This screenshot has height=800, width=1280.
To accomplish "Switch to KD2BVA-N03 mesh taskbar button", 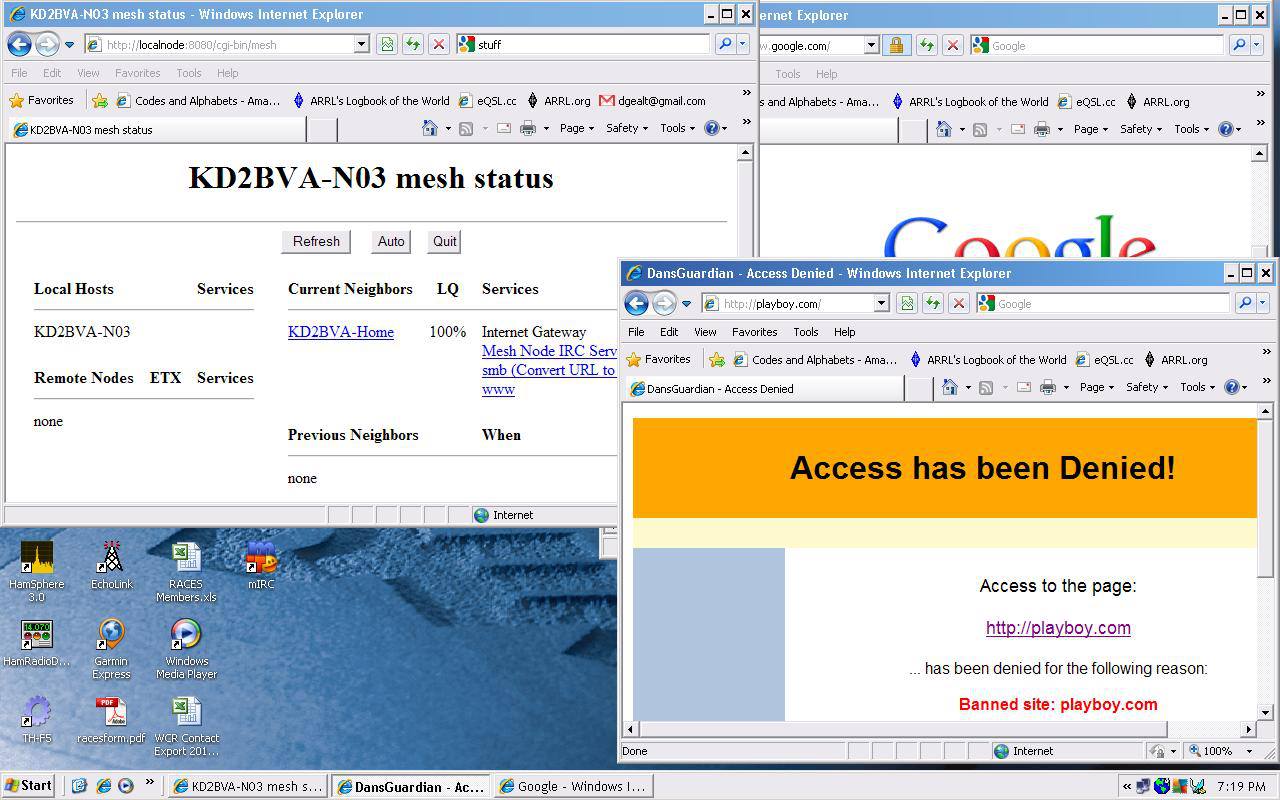I will tap(247, 786).
